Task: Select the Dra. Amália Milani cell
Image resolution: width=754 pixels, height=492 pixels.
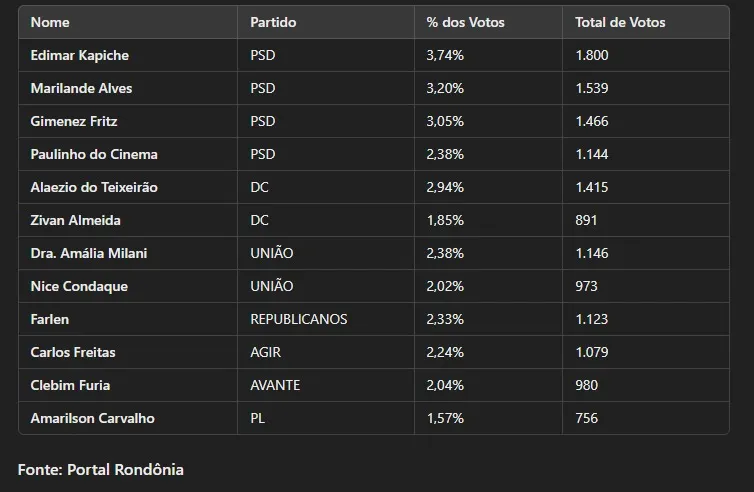Action: 88,253
